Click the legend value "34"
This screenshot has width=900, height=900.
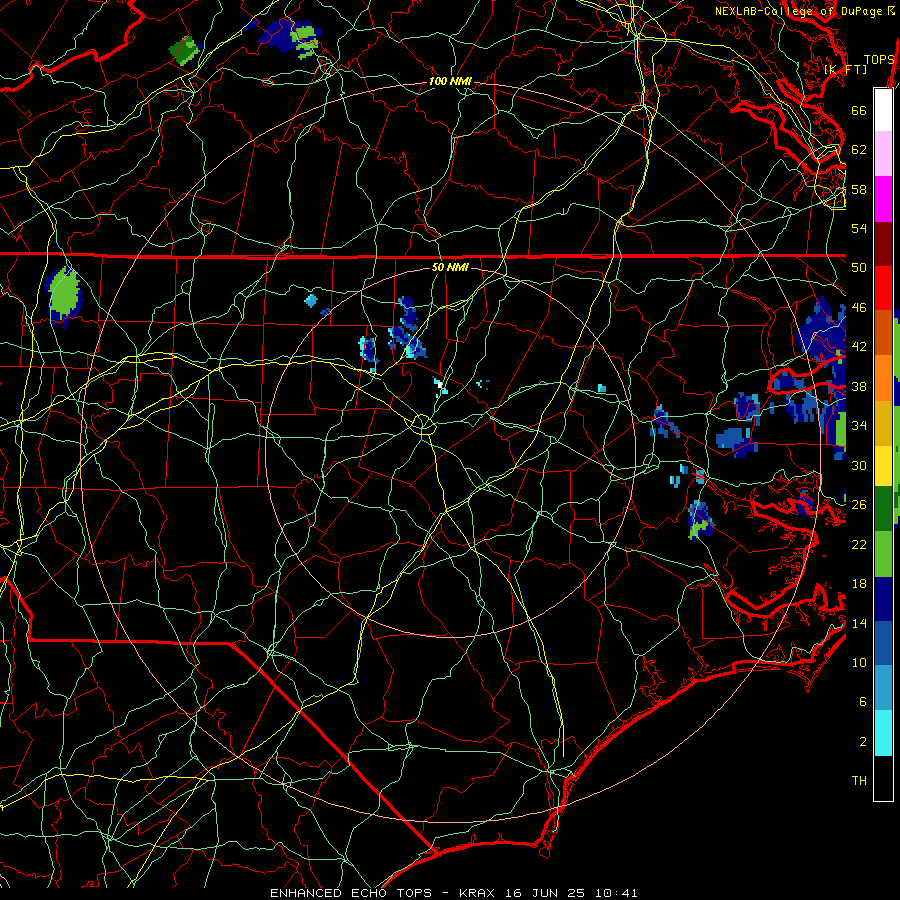pos(859,426)
